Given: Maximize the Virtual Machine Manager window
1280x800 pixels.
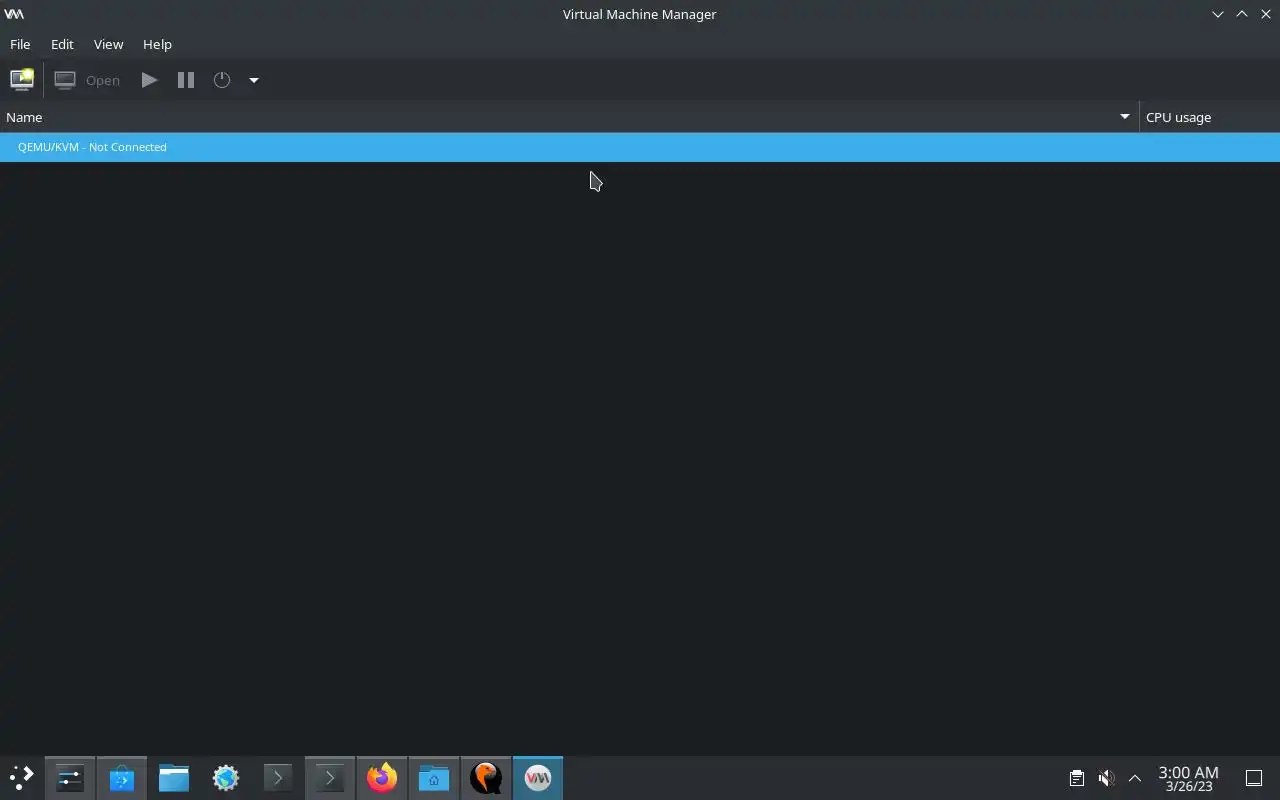Looking at the screenshot, I should (1242, 14).
